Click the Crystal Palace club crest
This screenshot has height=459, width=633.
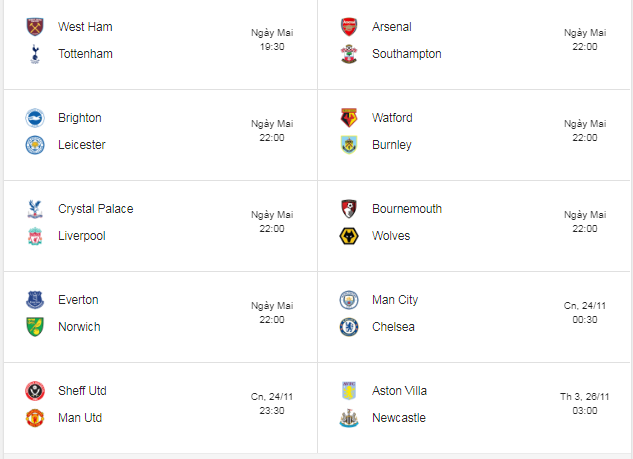(35, 209)
